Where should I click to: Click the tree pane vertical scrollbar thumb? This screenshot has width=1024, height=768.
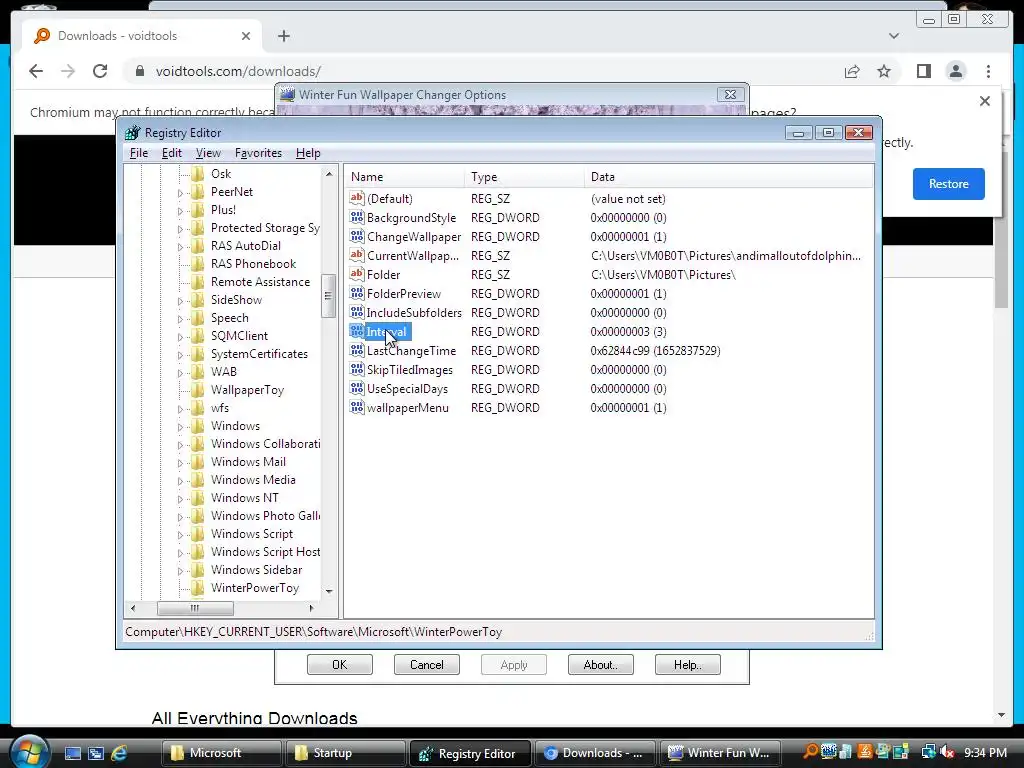[x=328, y=296]
